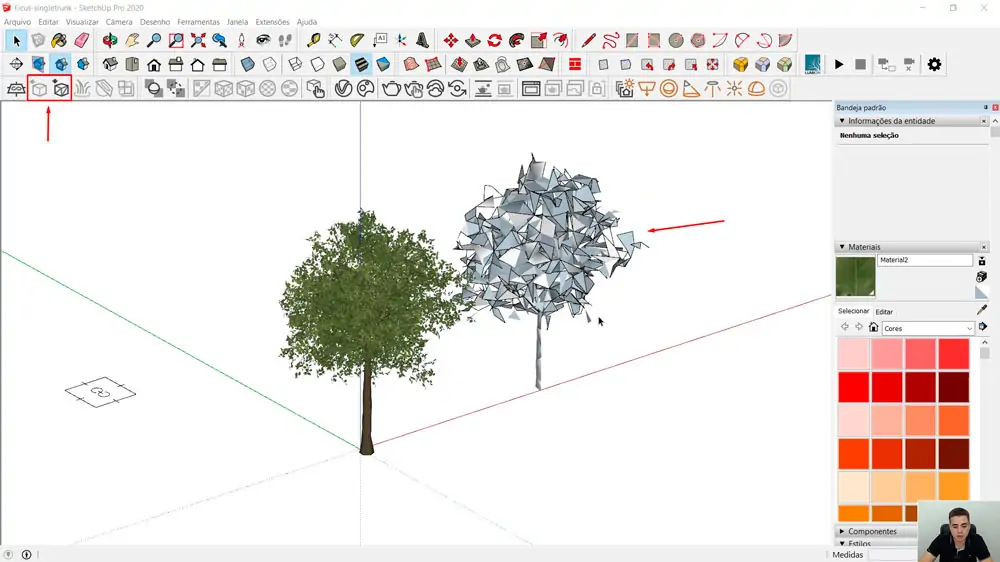Click the Position Camera tool
Viewport: 1000px width, 562px height.
pyautogui.click(x=241, y=40)
